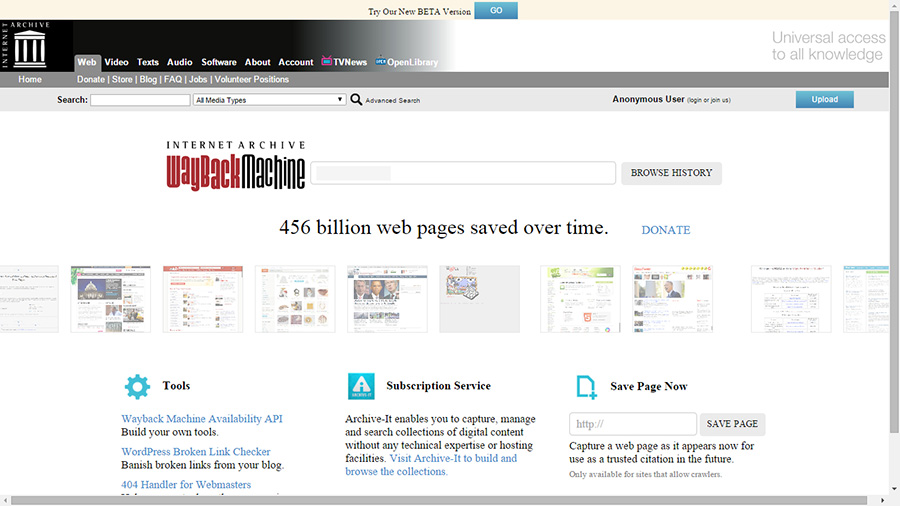Screen dimensions: 900x506
Task: Open the DONATE link
Action: pyautogui.click(x=666, y=230)
